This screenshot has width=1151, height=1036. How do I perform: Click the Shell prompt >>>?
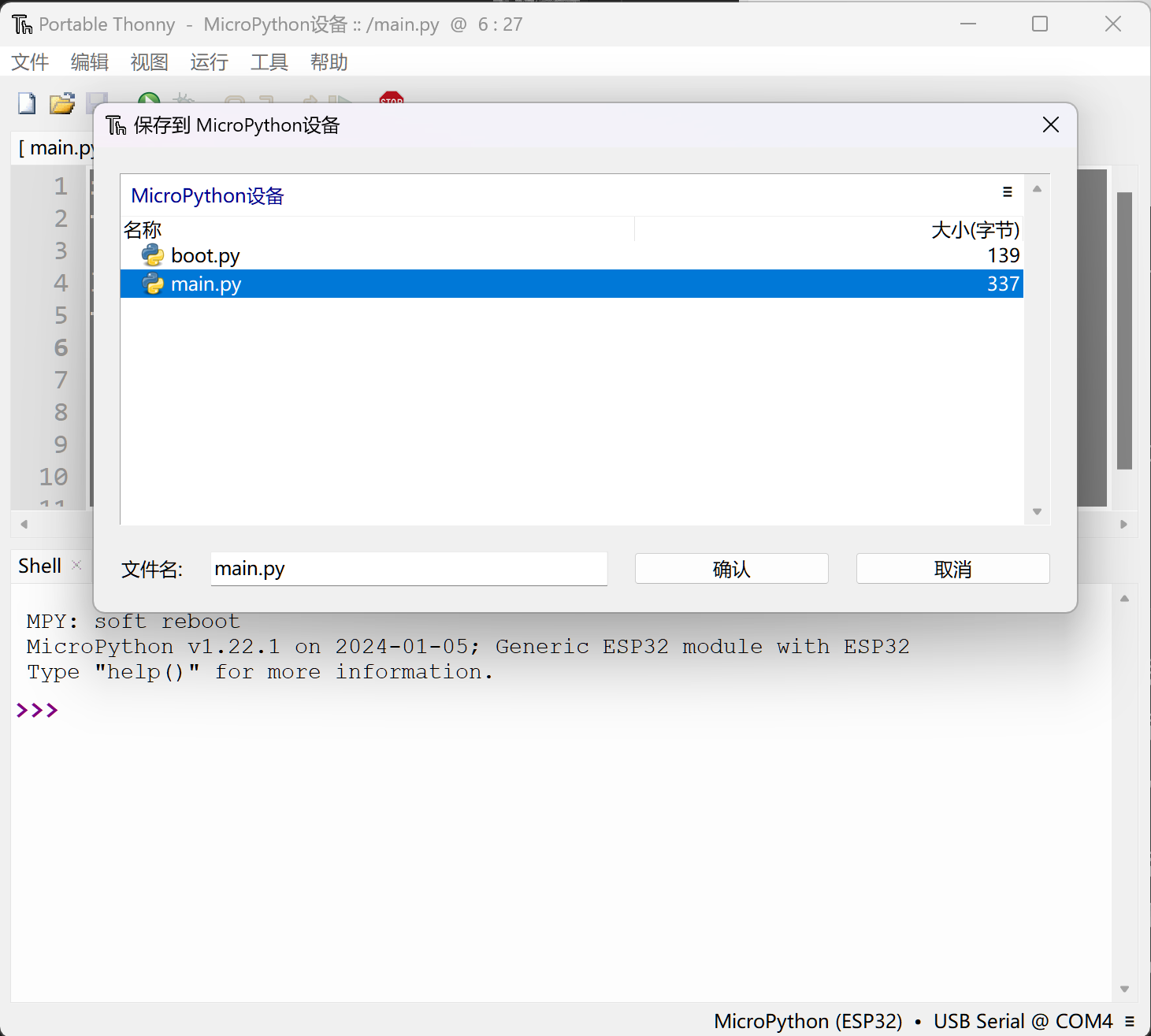tap(37, 710)
